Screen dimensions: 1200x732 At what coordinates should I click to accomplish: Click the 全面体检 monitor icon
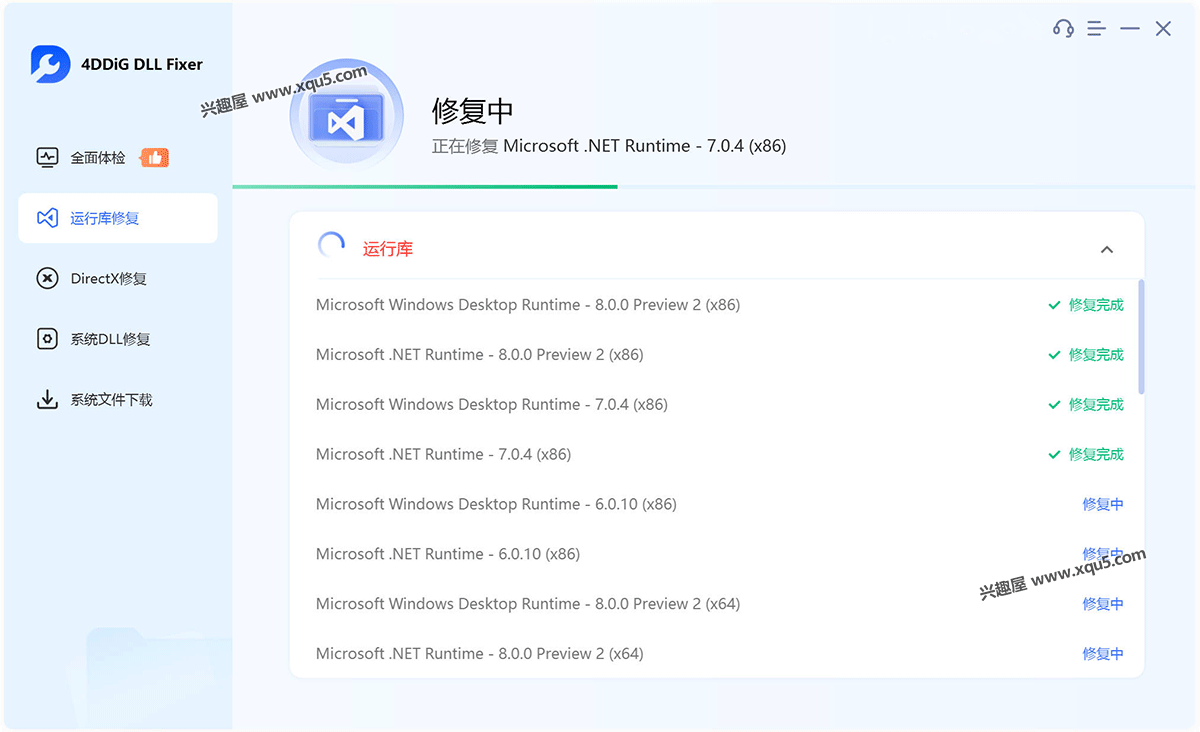pyautogui.click(x=47, y=157)
